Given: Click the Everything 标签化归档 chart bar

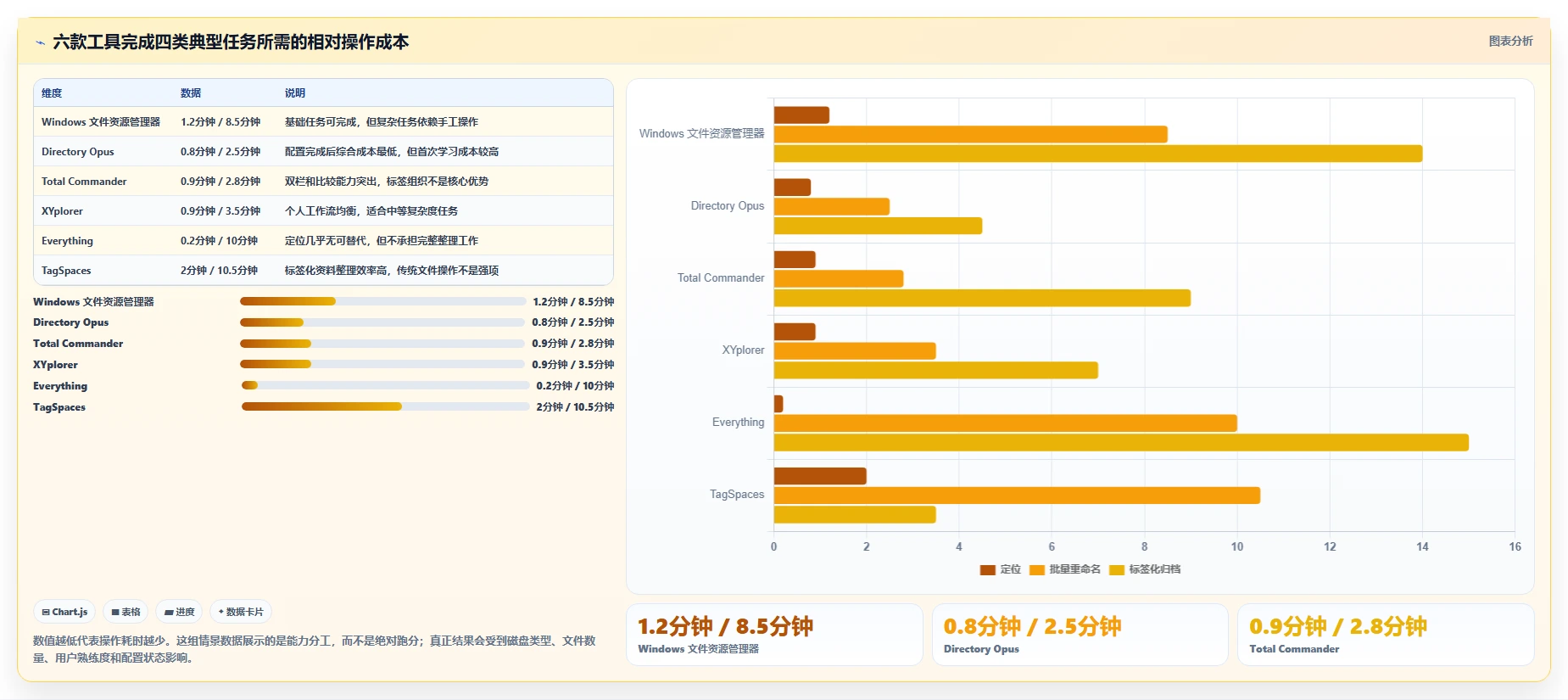Looking at the screenshot, I should coord(1121,442).
